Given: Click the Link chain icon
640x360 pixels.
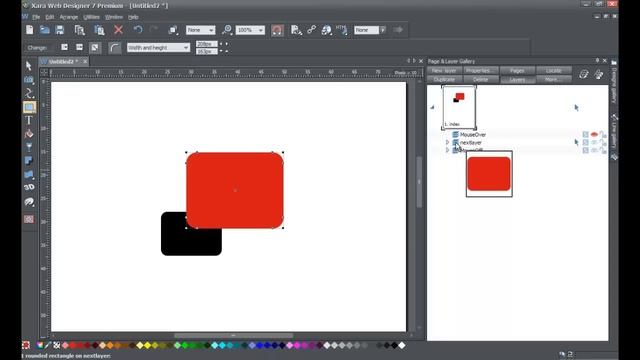Looking at the screenshot, I should click(x=311, y=30).
